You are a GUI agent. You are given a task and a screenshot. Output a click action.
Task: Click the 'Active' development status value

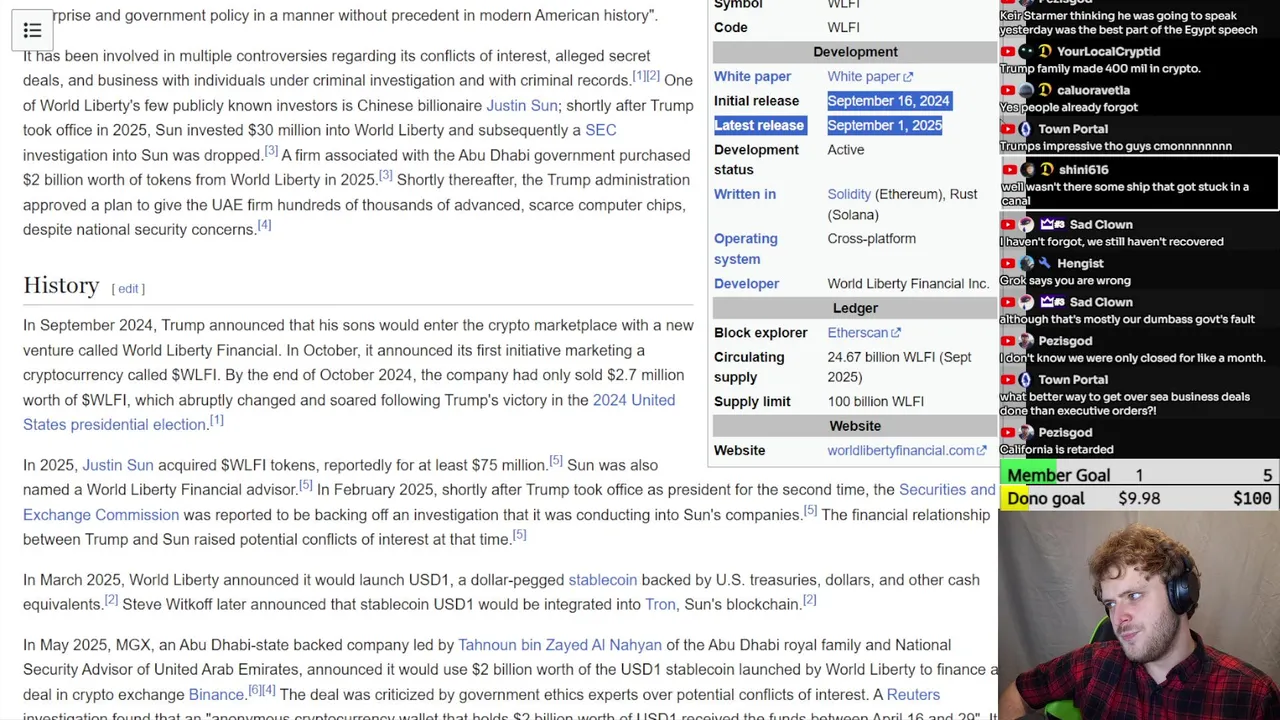846,150
